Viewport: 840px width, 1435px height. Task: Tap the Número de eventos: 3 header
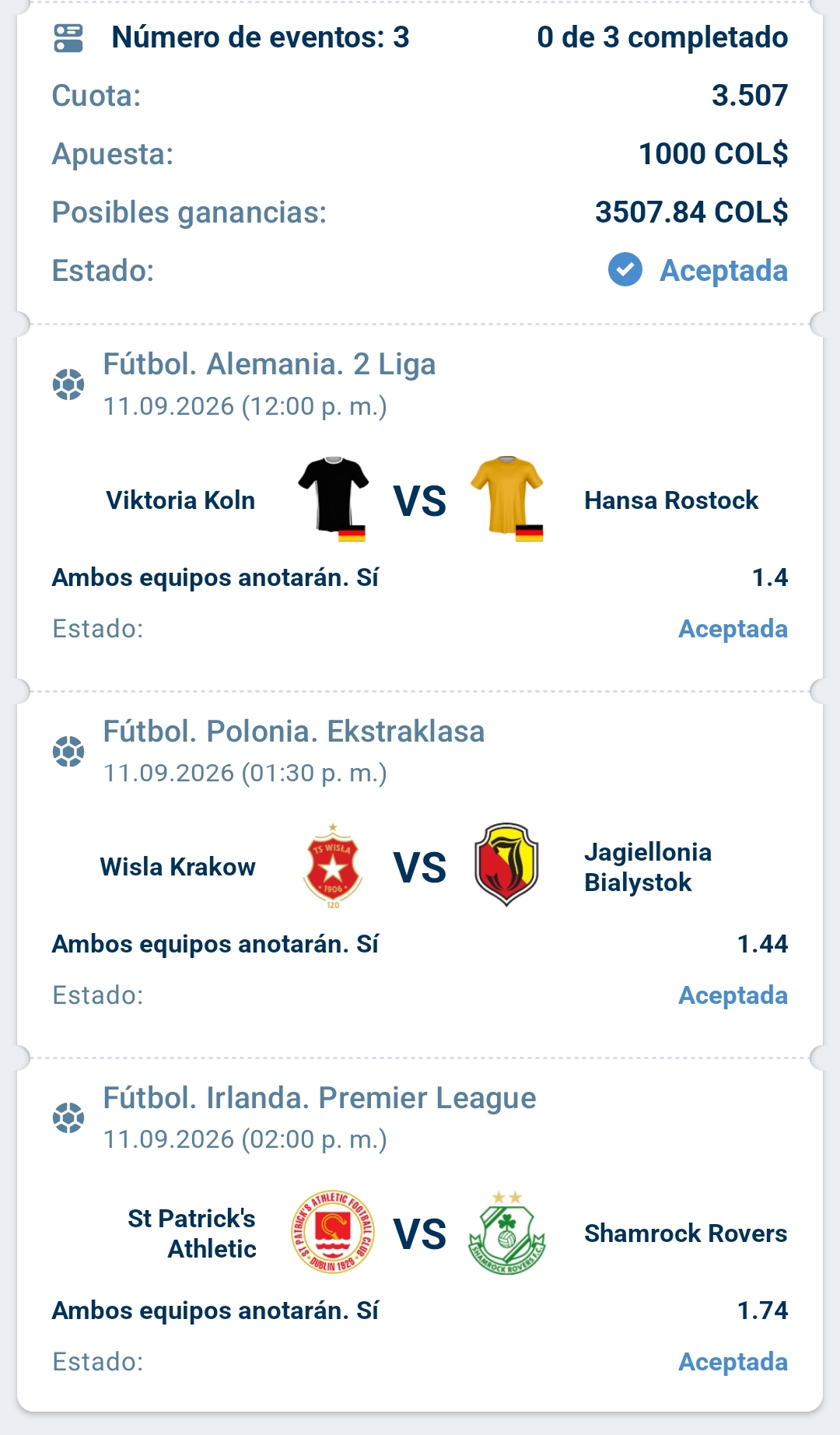pyautogui.click(x=261, y=37)
